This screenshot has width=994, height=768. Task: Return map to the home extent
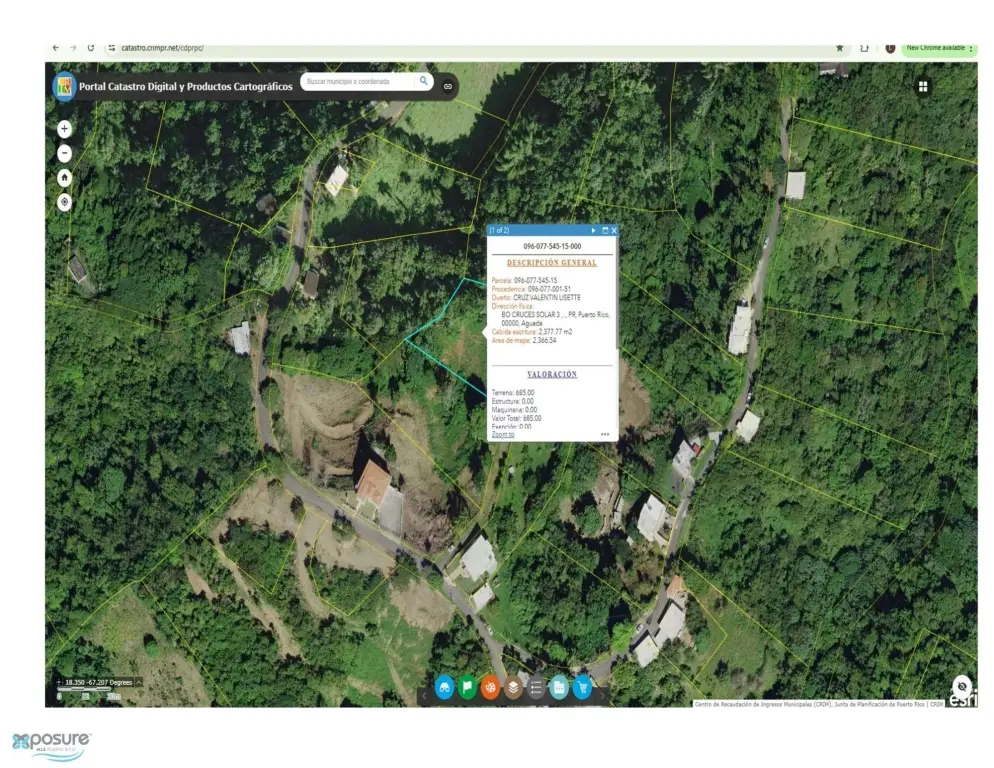pos(64,177)
